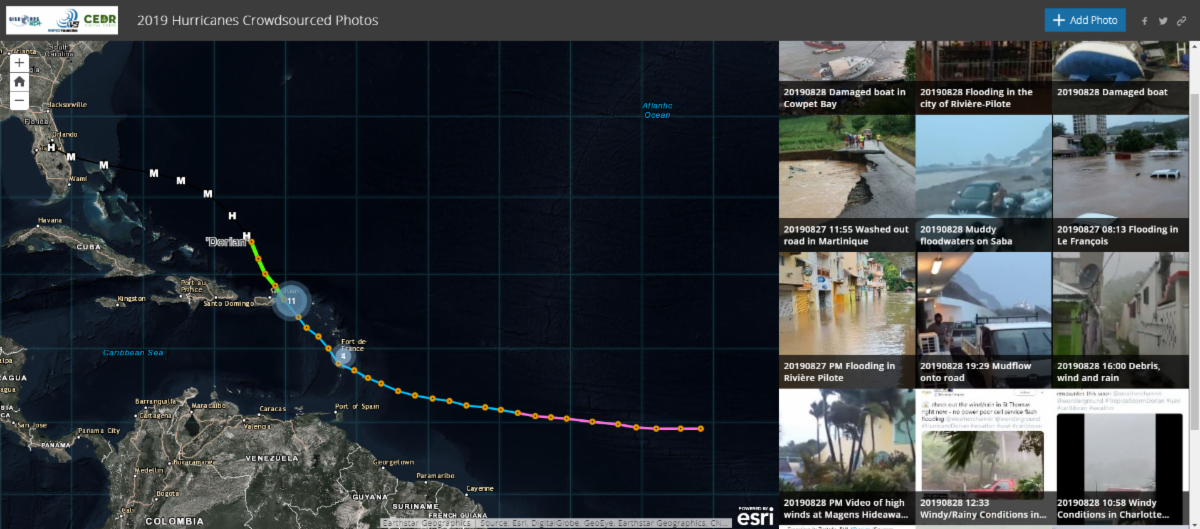1200x529 pixels.
Task: Open the photo cluster marked 4
Action: tap(343, 355)
